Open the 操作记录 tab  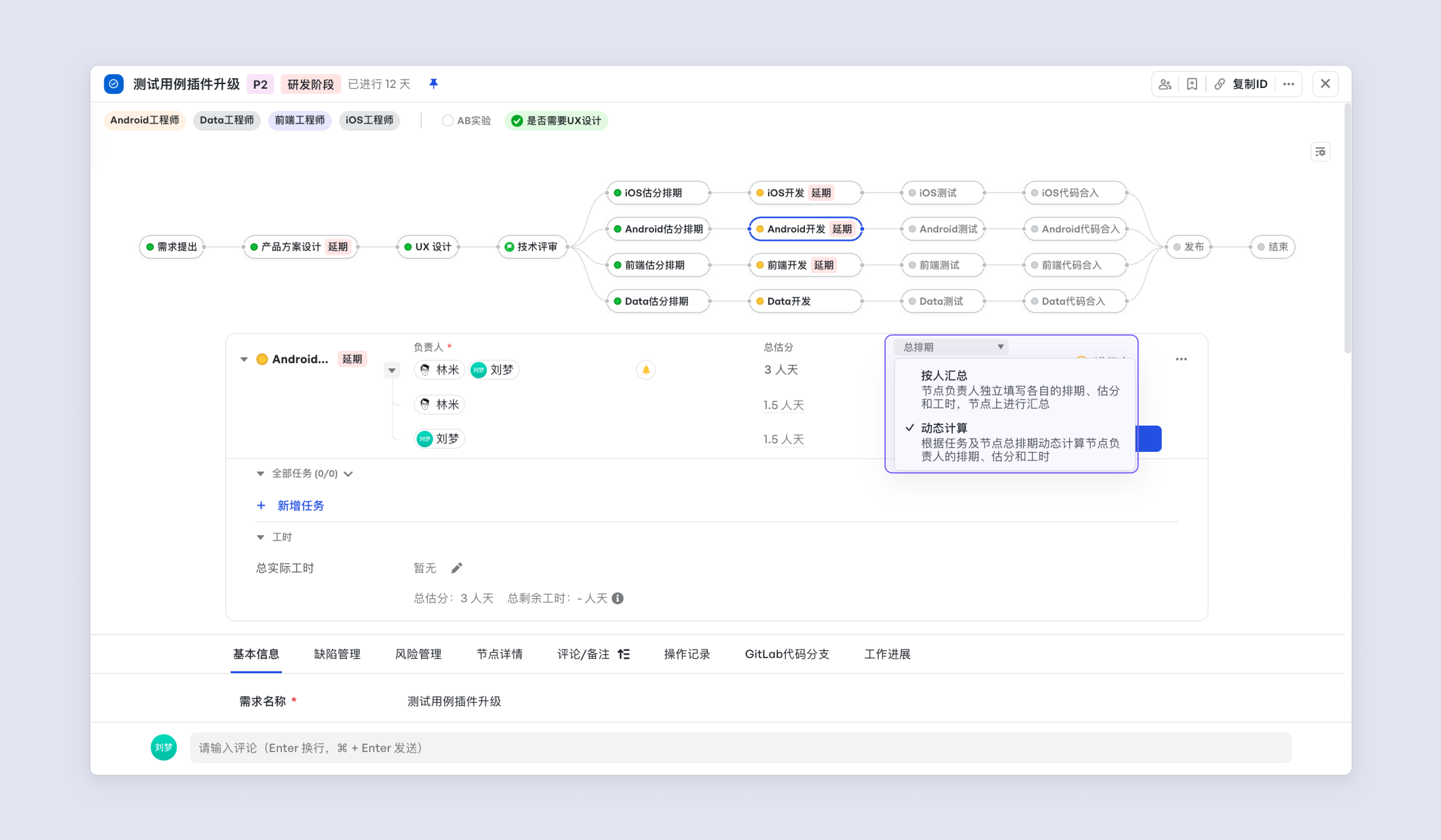tap(687, 654)
